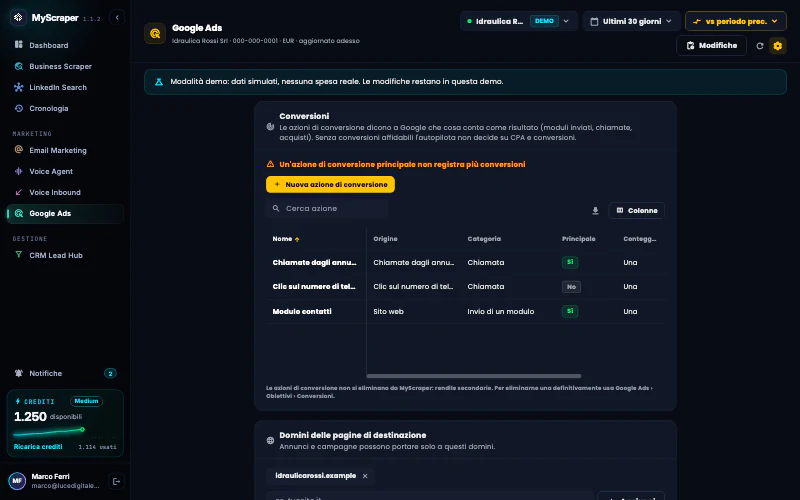Select the Modulo contatti row name
This screenshot has width=800, height=500.
coord(302,311)
